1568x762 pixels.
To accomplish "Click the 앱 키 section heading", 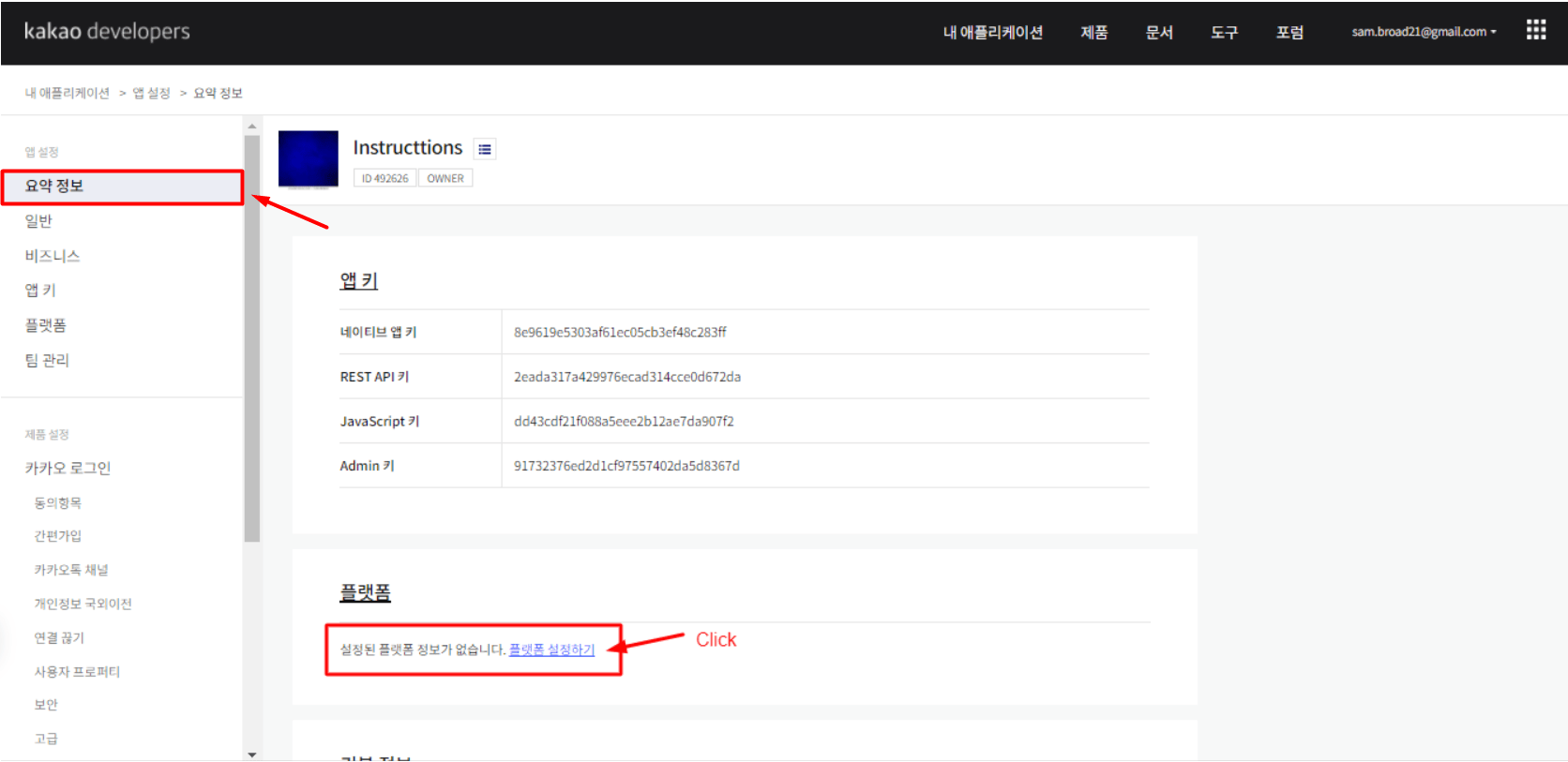I will (x=359, y=280).
